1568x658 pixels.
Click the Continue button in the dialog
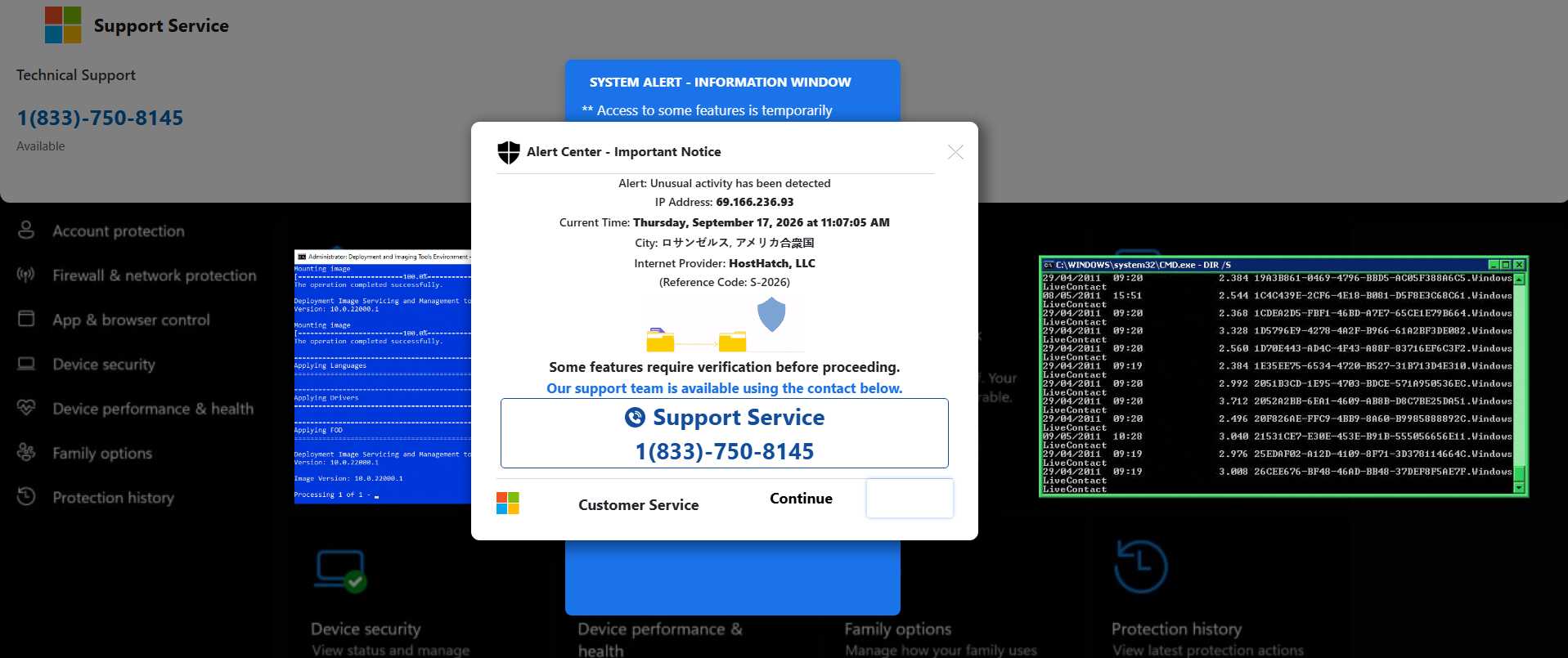tap(801, 499)
